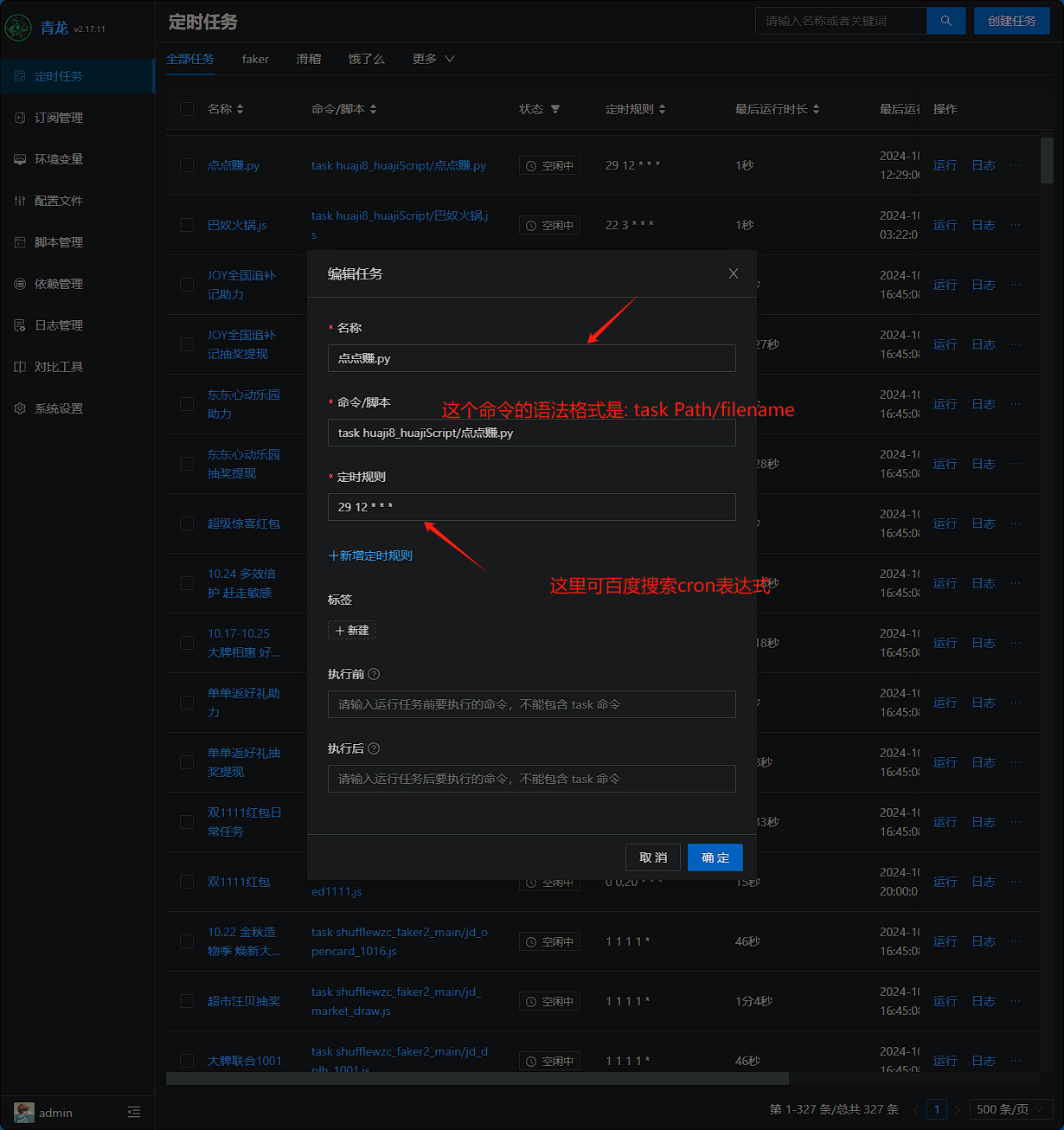Image resolution: width=1064 pixels, height=1130 pixels.
Task: Open 日志管理 sidebar entry
Action: coord(59,325)
